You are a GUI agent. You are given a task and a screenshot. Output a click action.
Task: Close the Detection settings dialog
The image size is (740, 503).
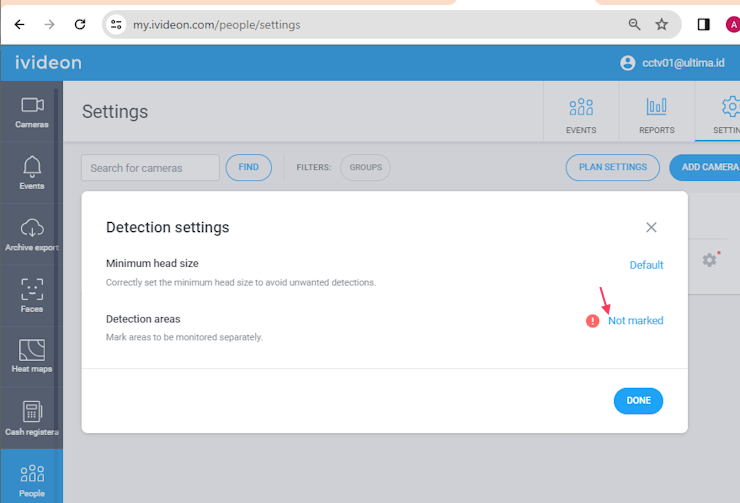(x=651, y=227)
